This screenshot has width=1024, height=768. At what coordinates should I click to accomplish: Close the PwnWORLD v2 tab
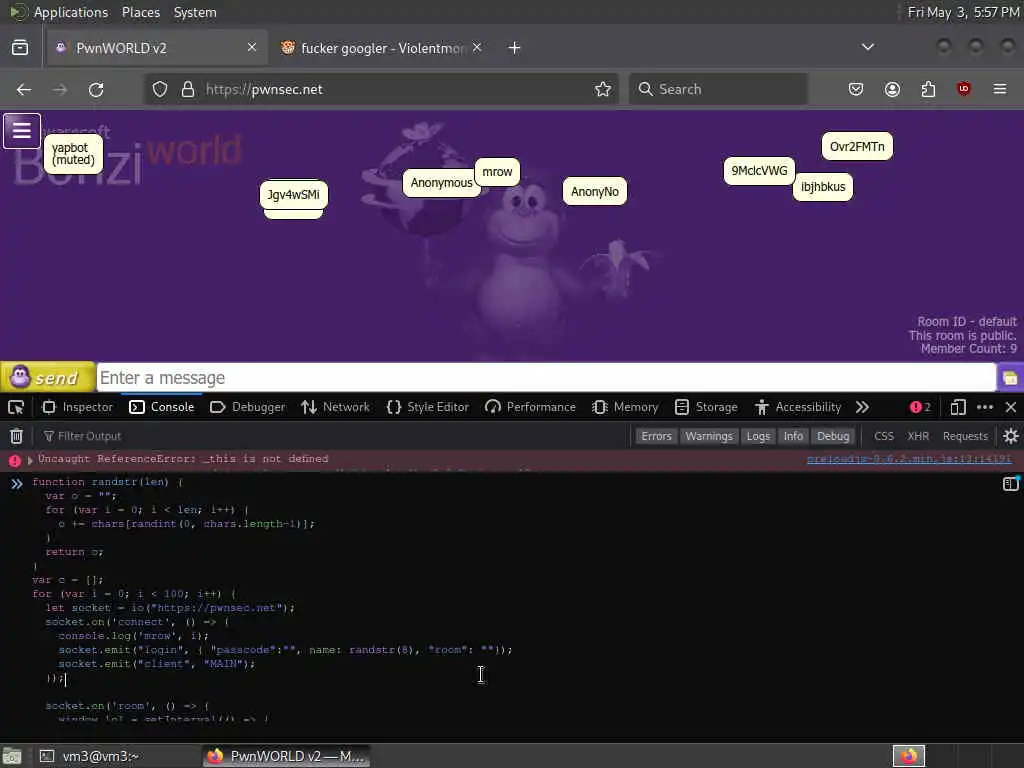pyautogui.click(x=251, y=47)
